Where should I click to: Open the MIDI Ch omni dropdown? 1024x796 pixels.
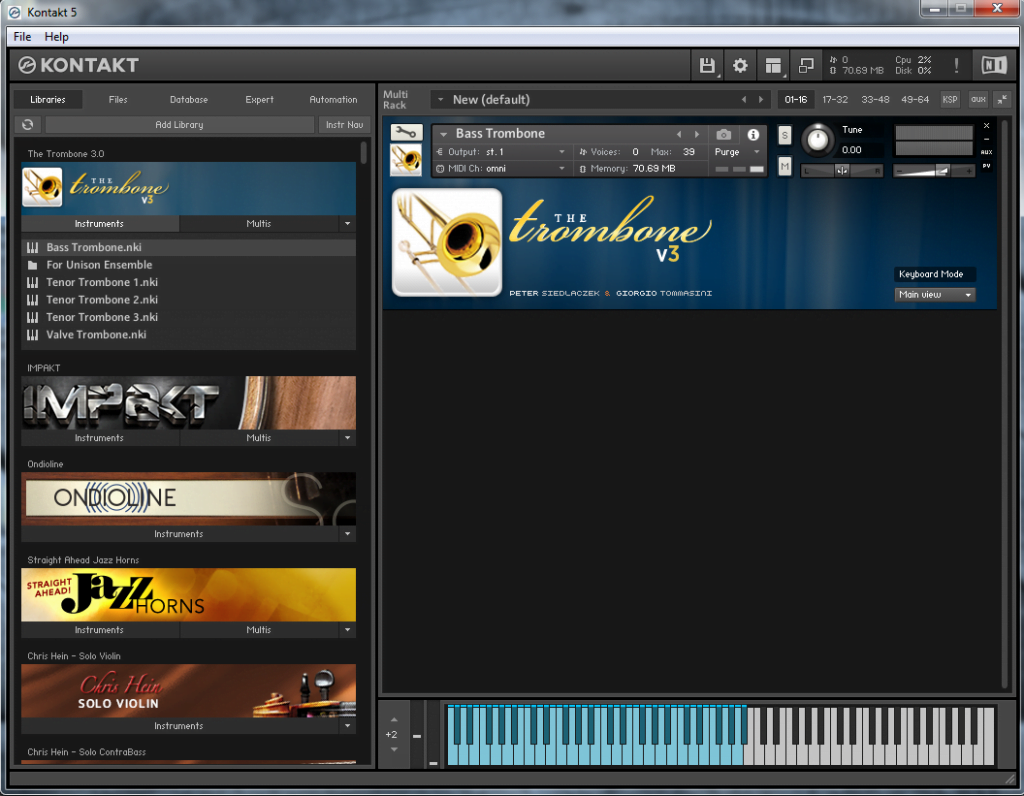pos(501,168)
